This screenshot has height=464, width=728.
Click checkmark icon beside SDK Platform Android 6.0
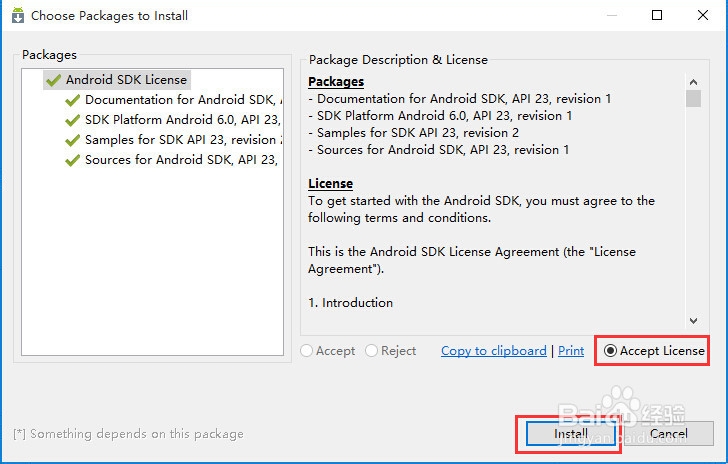pyautogui.click(x=72, y=120)
